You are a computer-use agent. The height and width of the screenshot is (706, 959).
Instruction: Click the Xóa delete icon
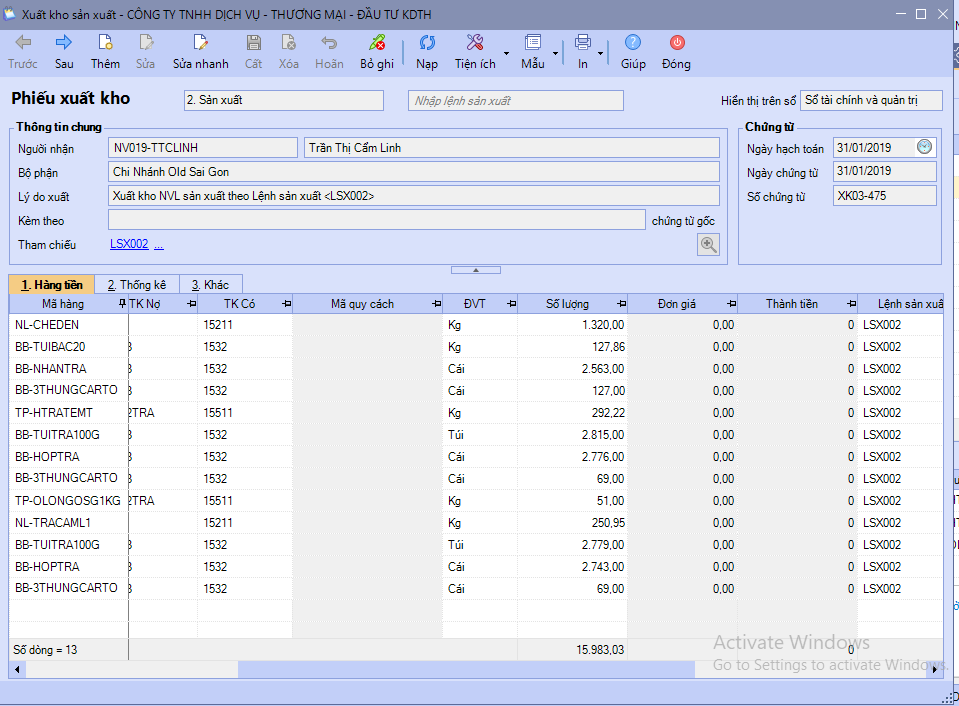[289, 52]
